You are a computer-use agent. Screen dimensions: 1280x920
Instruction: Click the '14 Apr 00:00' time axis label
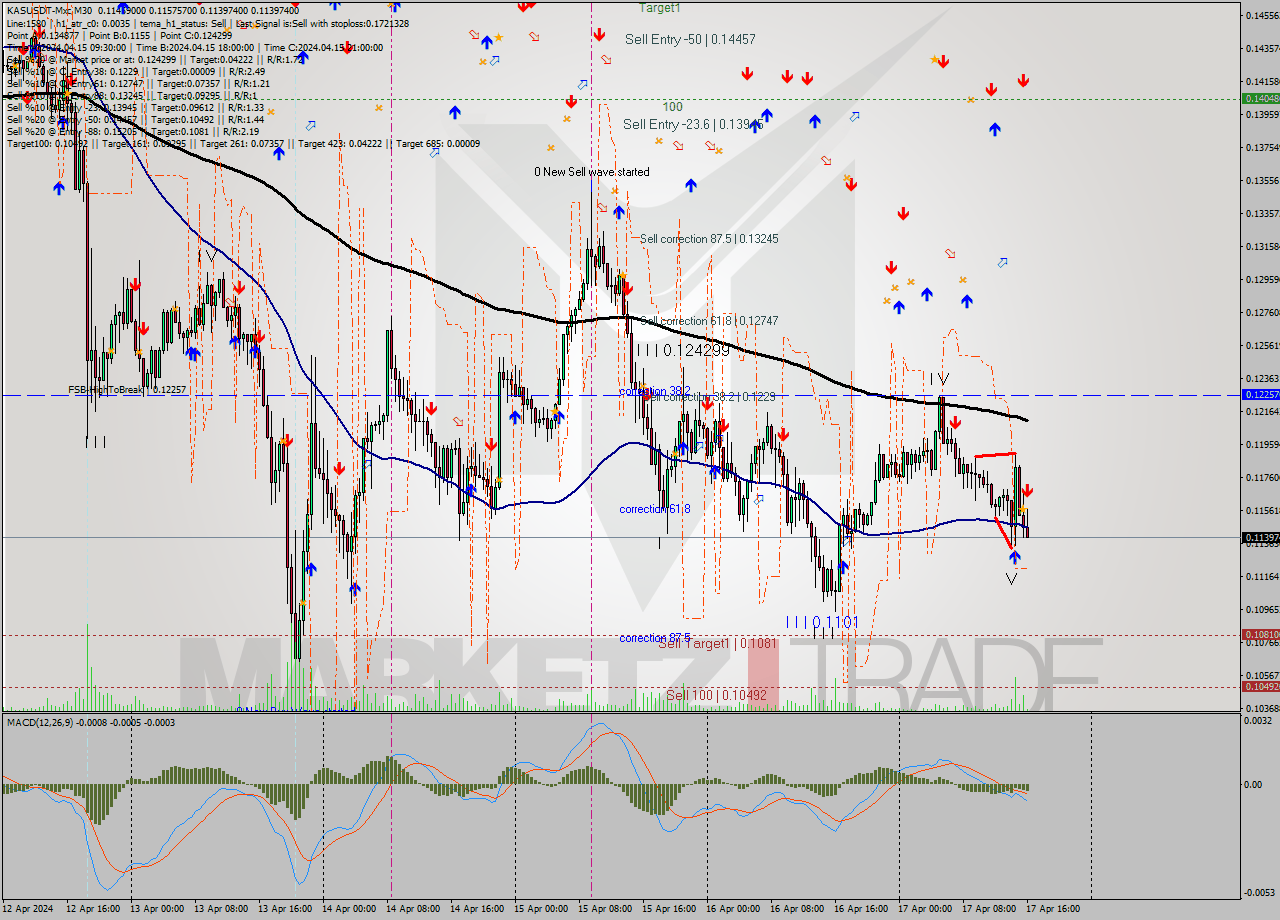350,908
